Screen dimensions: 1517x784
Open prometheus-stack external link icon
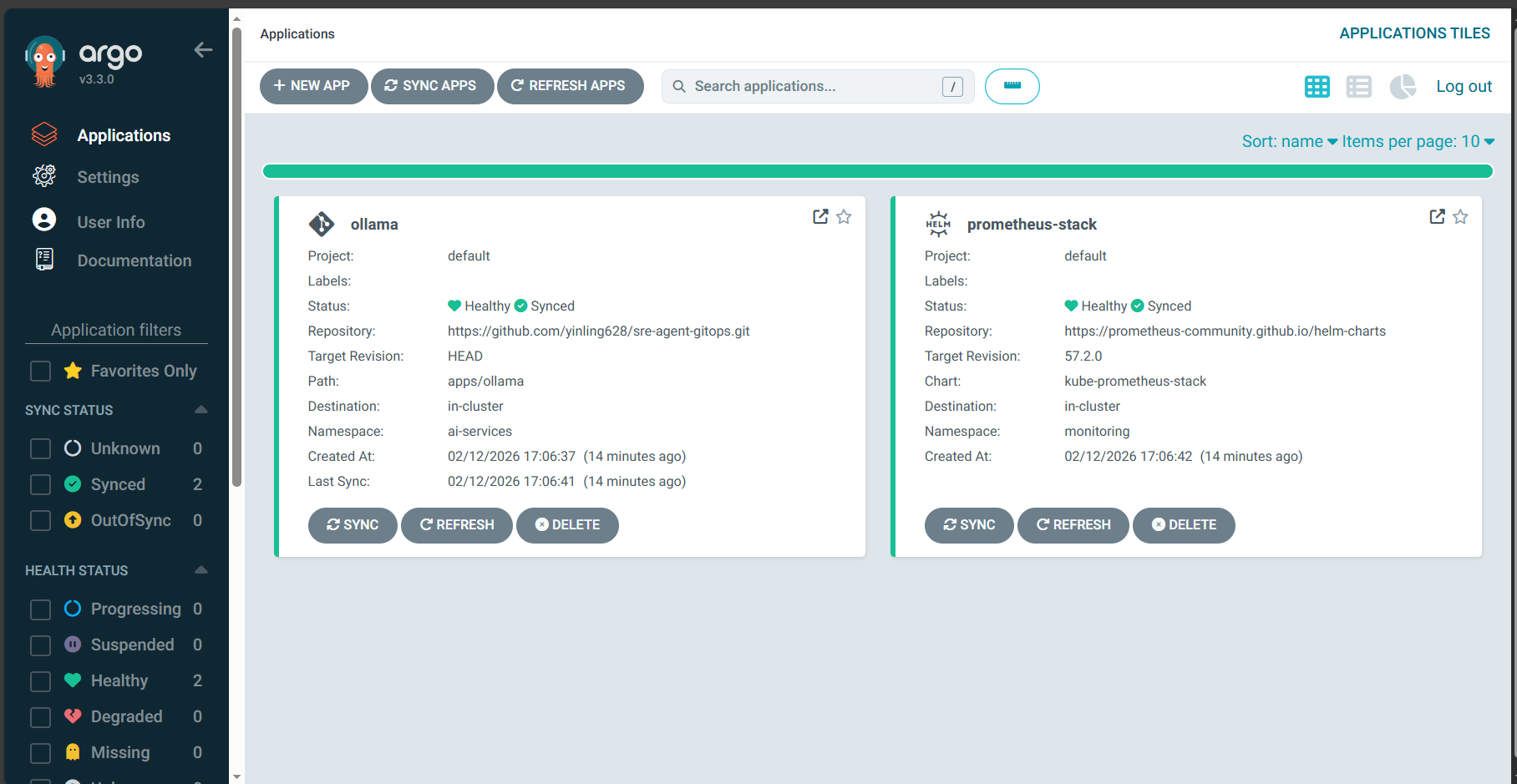[x=1437, y=216]
